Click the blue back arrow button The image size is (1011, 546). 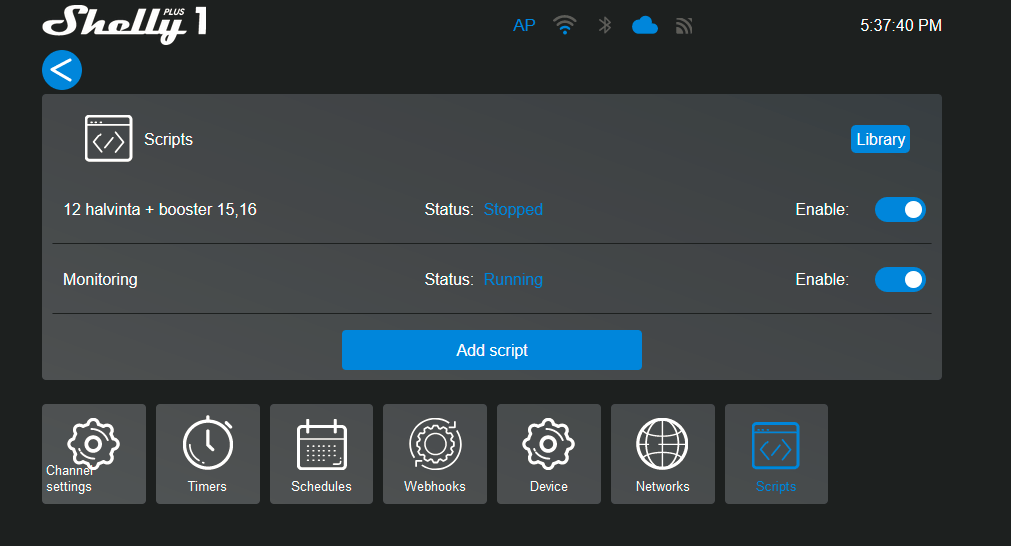pyautogui.click(x=62, y=70)
